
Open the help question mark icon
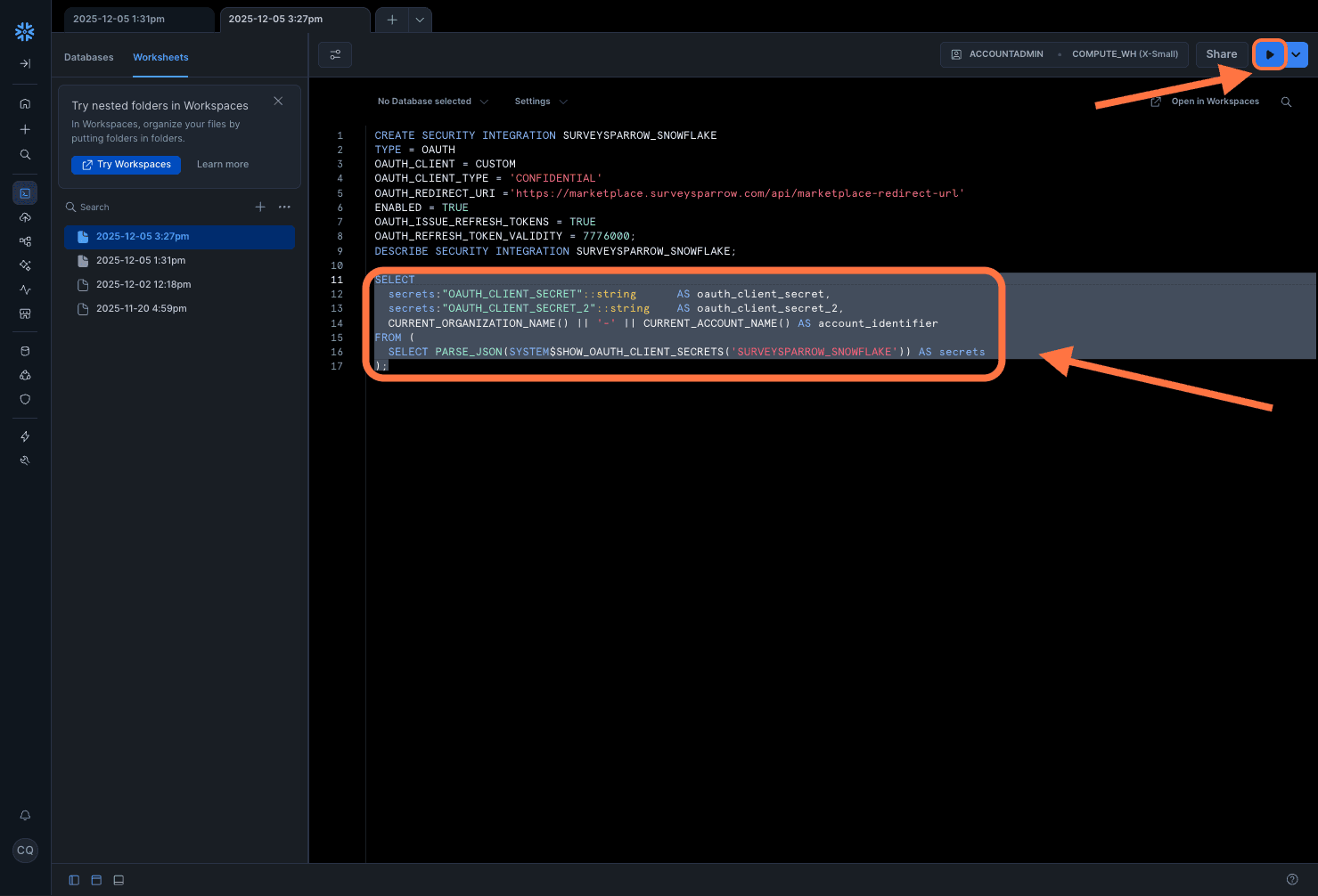click(x=1292, y=879)
